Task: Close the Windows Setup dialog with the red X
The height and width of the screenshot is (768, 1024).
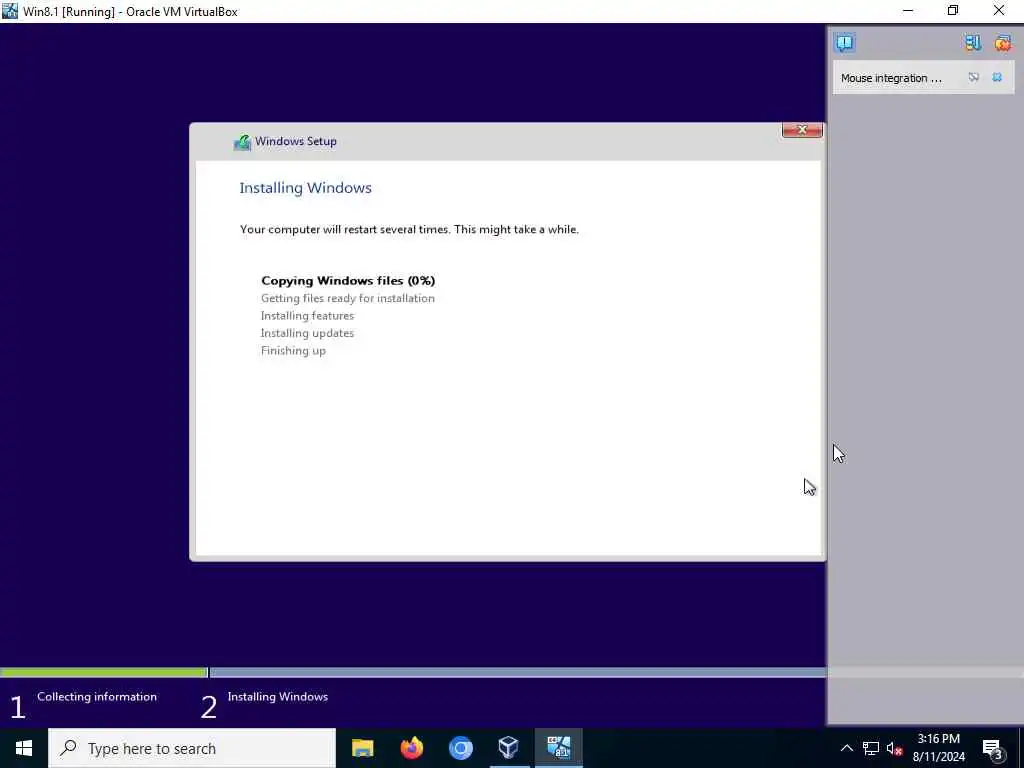Action: pos(802,129)
